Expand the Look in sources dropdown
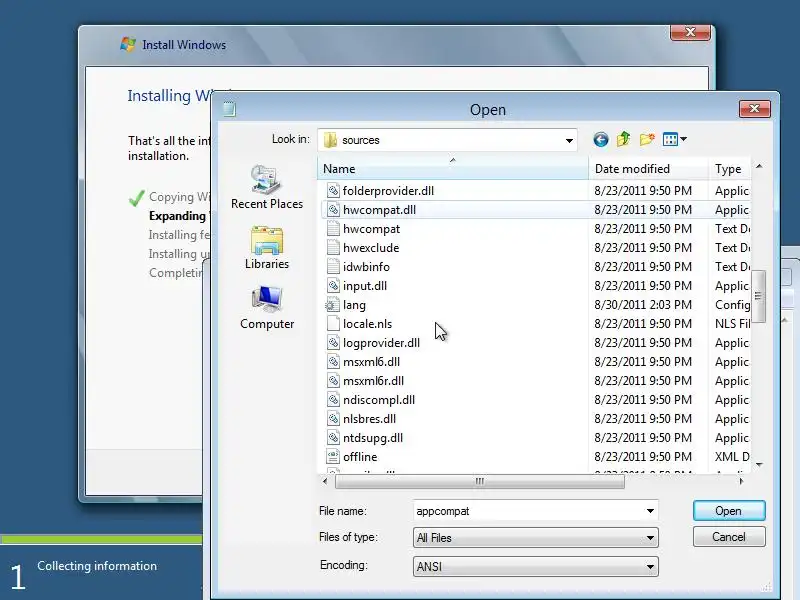800x600 pixels. 569,140
